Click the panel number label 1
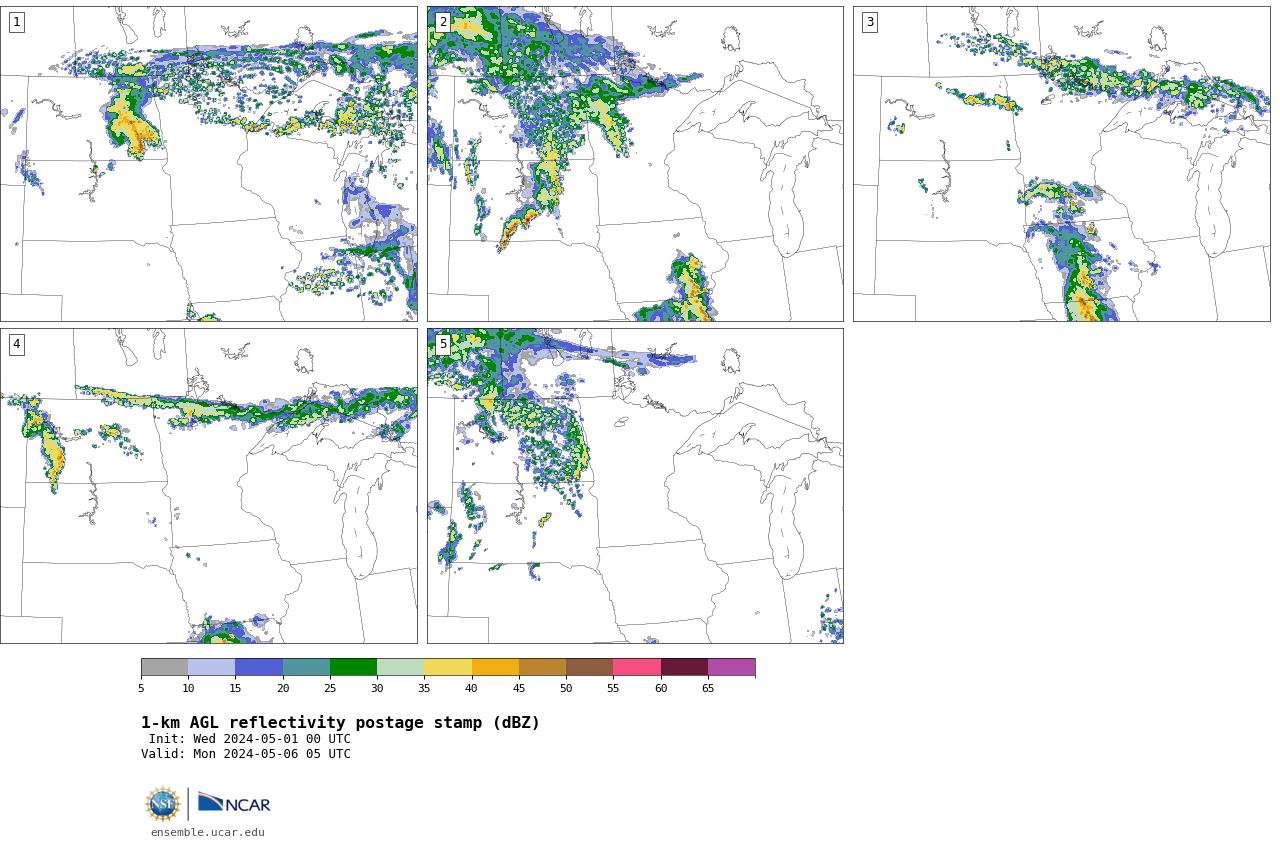The height and width of the screenshot is (844, 1280). click(16, 22)
